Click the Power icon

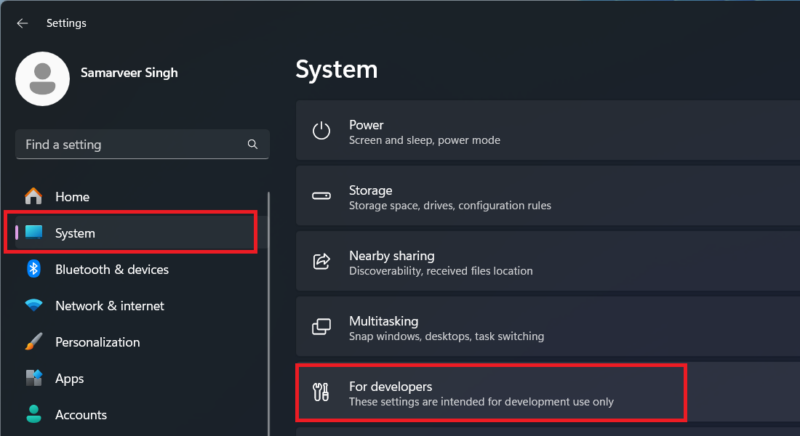(x=321, y=131)
